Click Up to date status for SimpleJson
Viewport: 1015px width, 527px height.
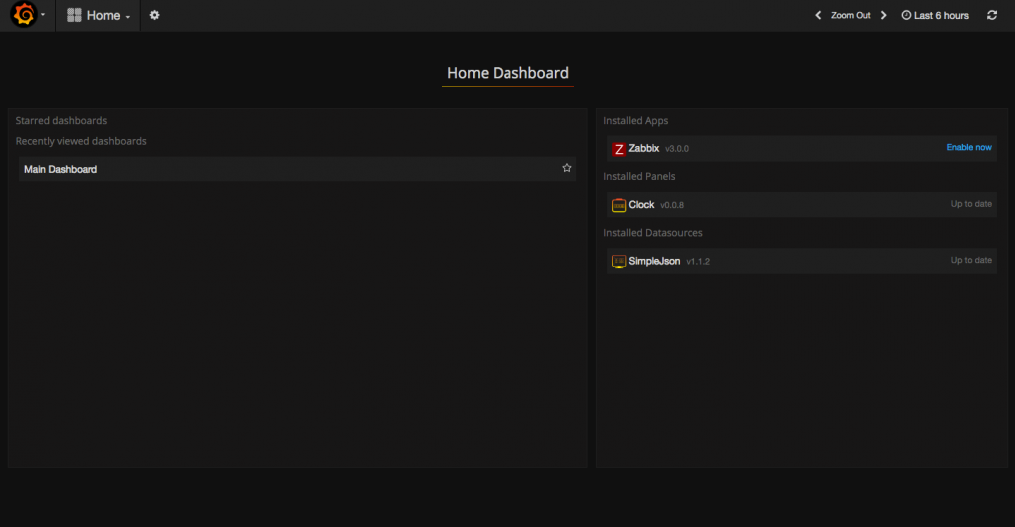click(971, 260)
